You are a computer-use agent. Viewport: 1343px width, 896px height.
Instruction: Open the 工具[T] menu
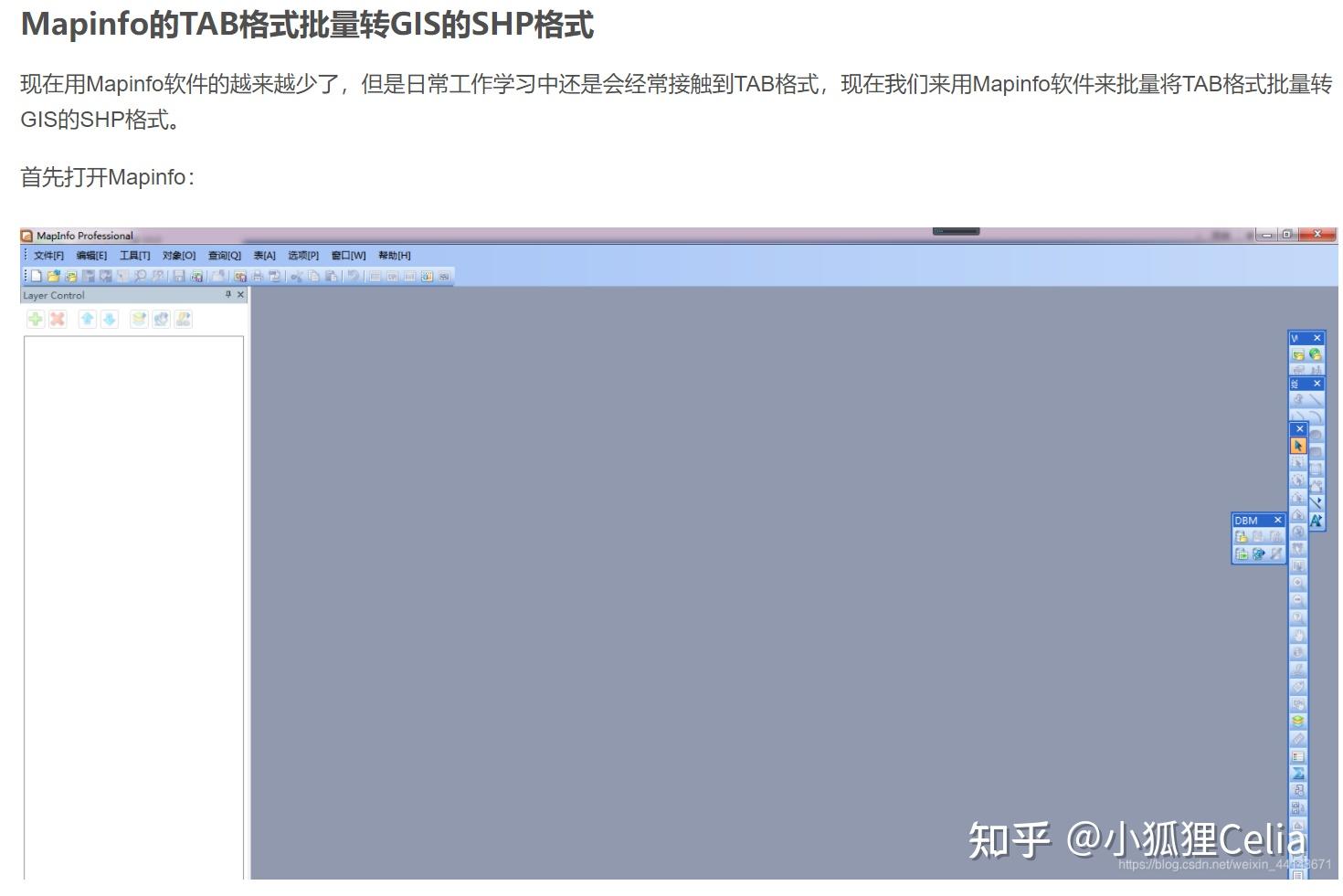point(134,255)
